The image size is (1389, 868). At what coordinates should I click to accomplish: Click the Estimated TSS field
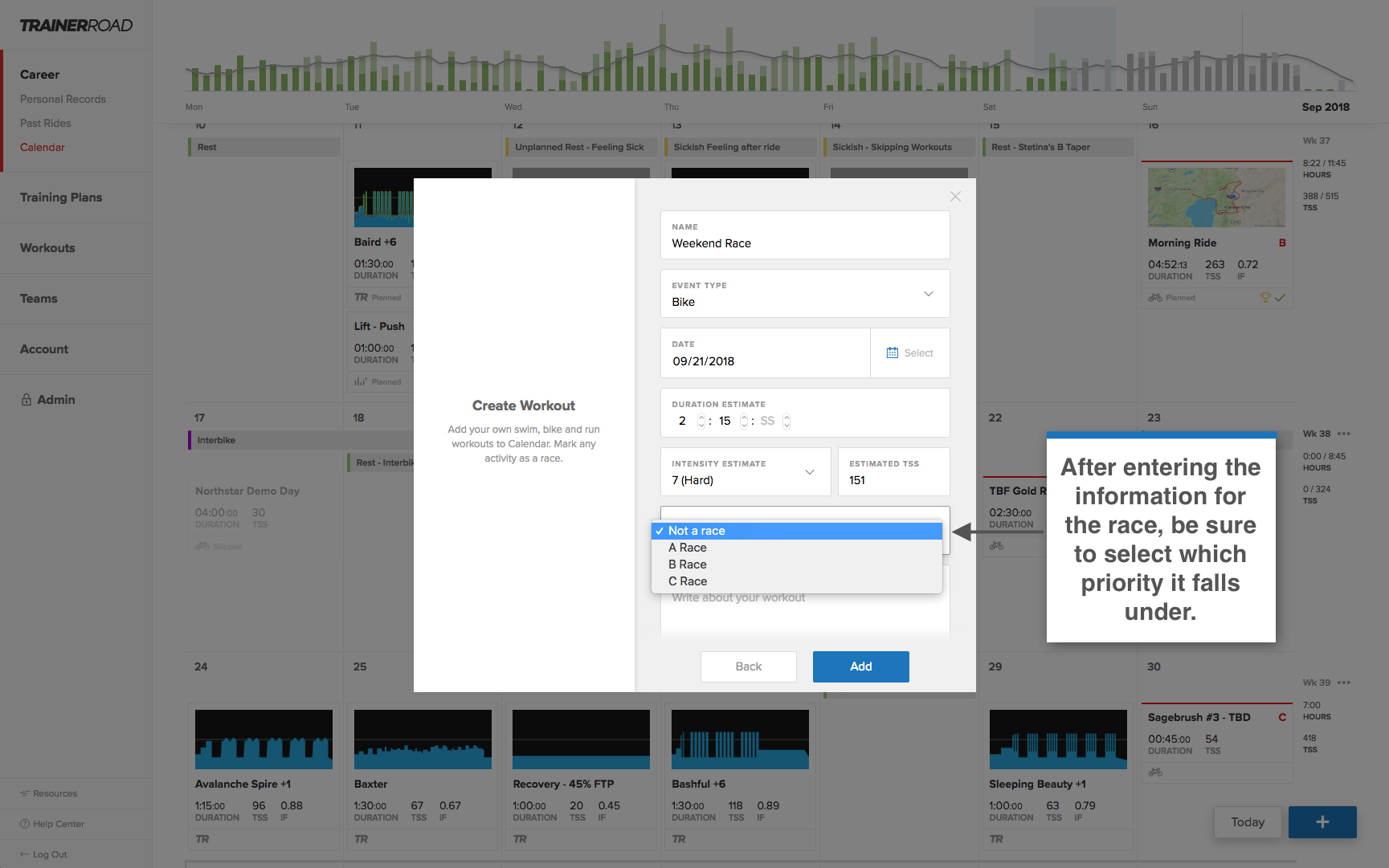click(894, 471)
